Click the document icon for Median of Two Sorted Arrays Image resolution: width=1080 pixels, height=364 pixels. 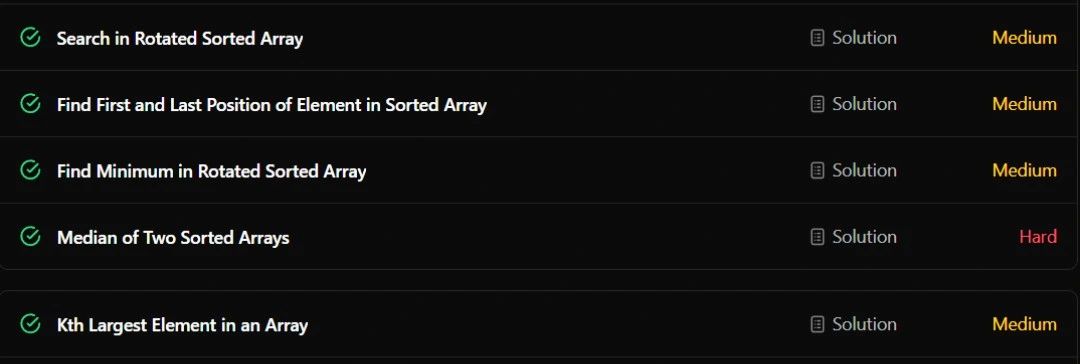(x=817, y=237)
